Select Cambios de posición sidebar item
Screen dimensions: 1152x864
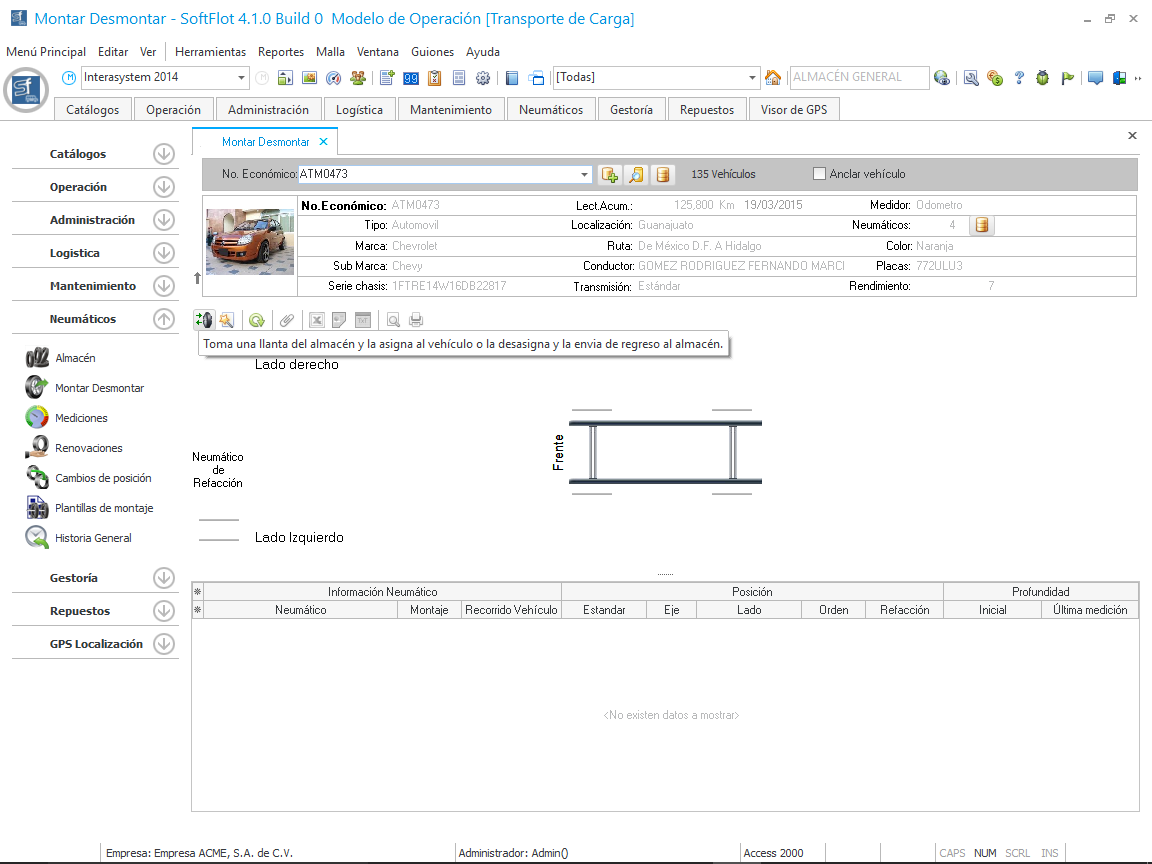click(103, 478)
